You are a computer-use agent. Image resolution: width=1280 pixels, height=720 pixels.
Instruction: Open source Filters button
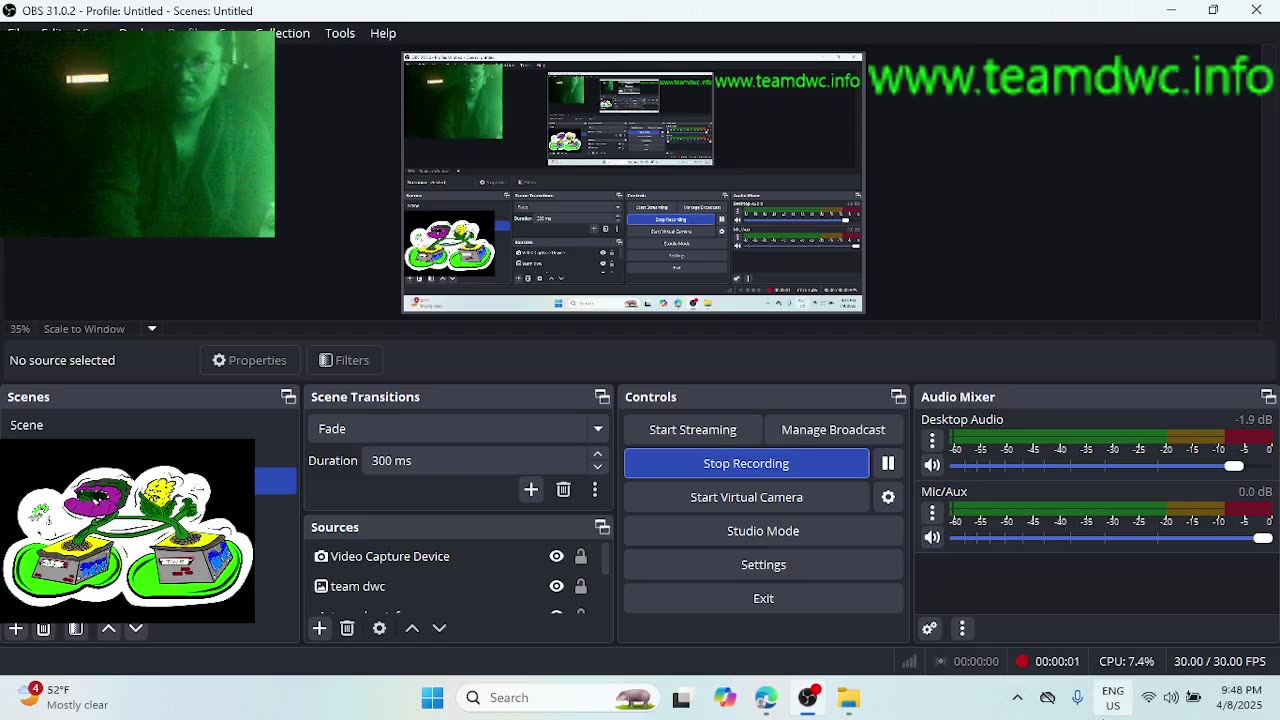[344, 360]
